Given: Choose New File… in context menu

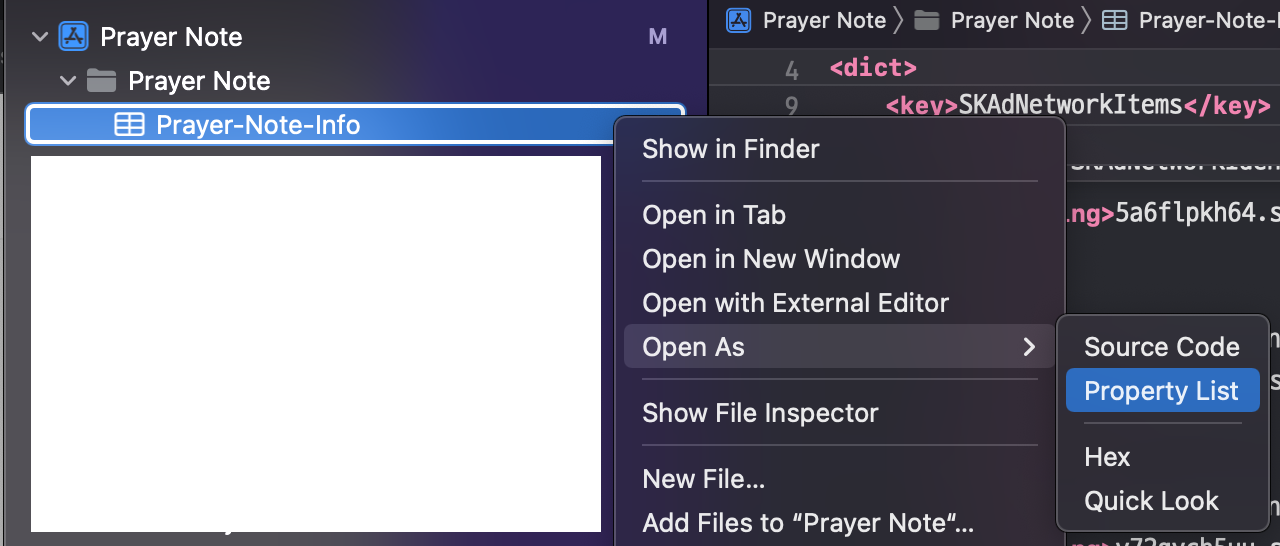Looking at the screenshot, I should pyautogui.click(x=704, y=479).
